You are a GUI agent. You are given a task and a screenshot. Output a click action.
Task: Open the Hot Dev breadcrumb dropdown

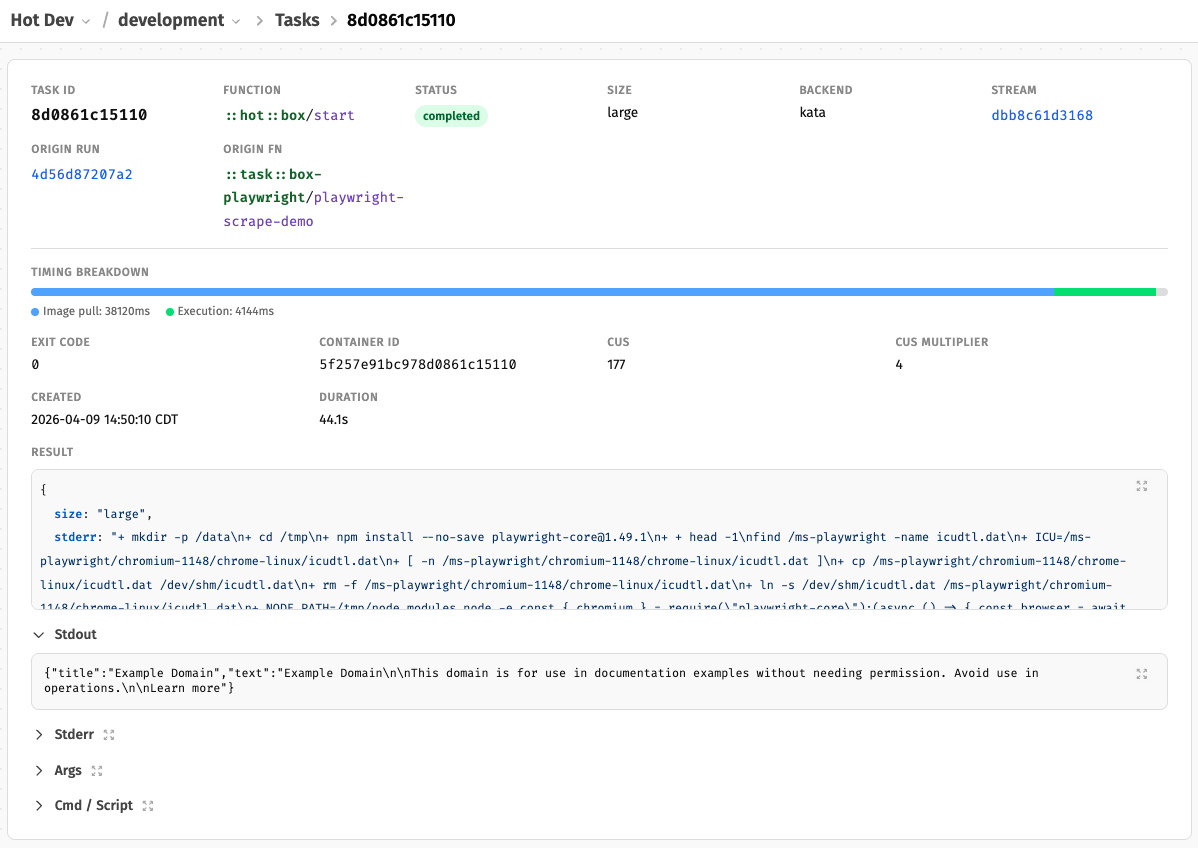pos(86,20)
